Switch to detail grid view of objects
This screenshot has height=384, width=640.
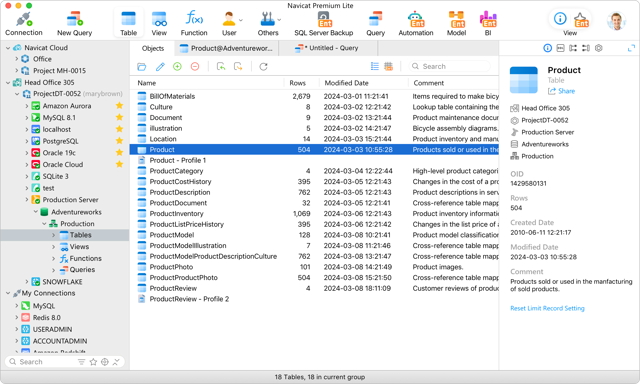click(388, 66)
